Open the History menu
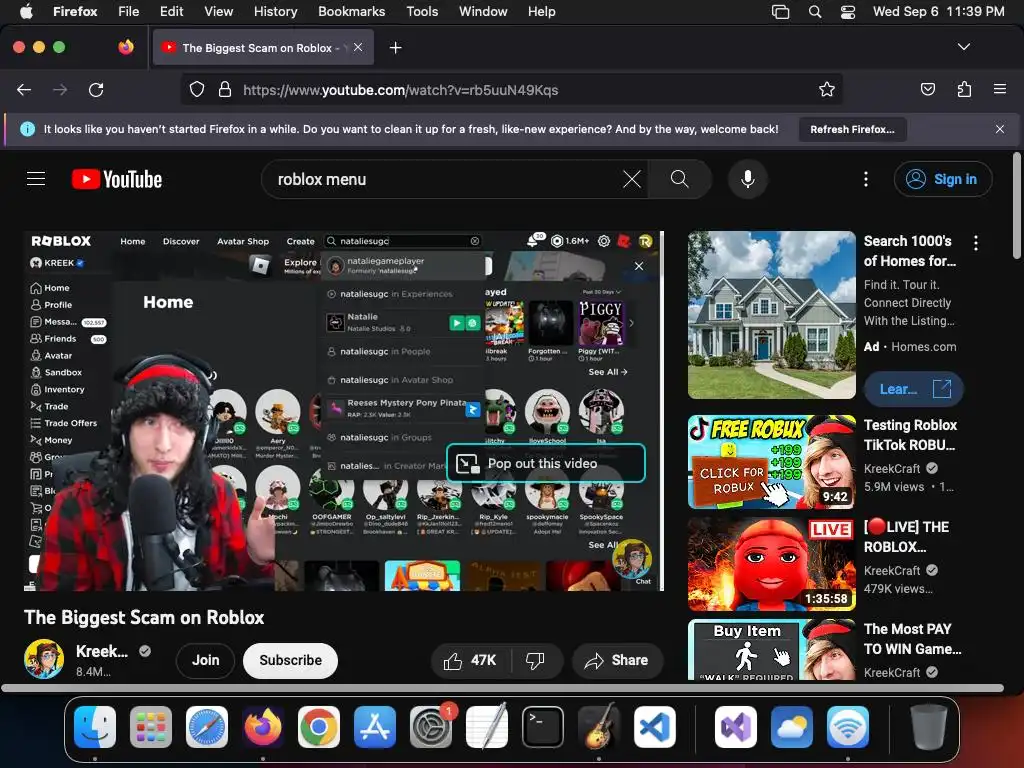 pyautogui.click(x=275, y=11)
